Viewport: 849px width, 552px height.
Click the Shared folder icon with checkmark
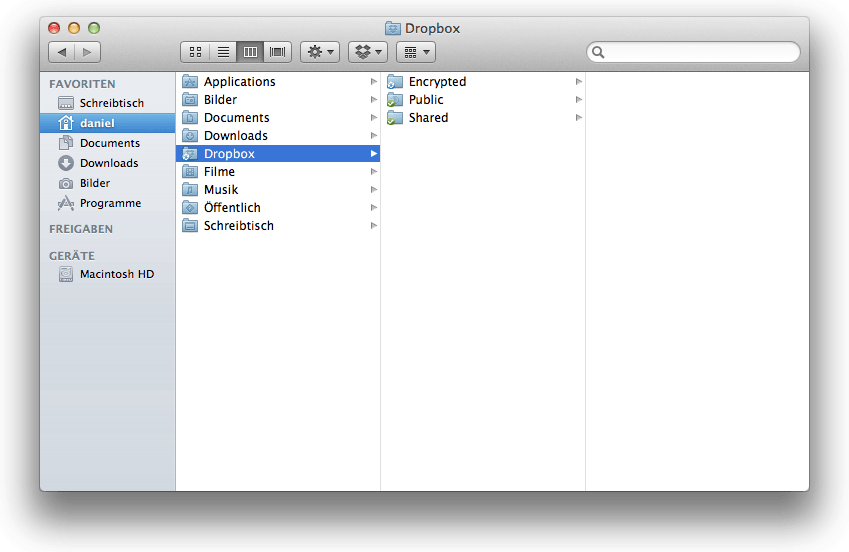pos(395,118)
